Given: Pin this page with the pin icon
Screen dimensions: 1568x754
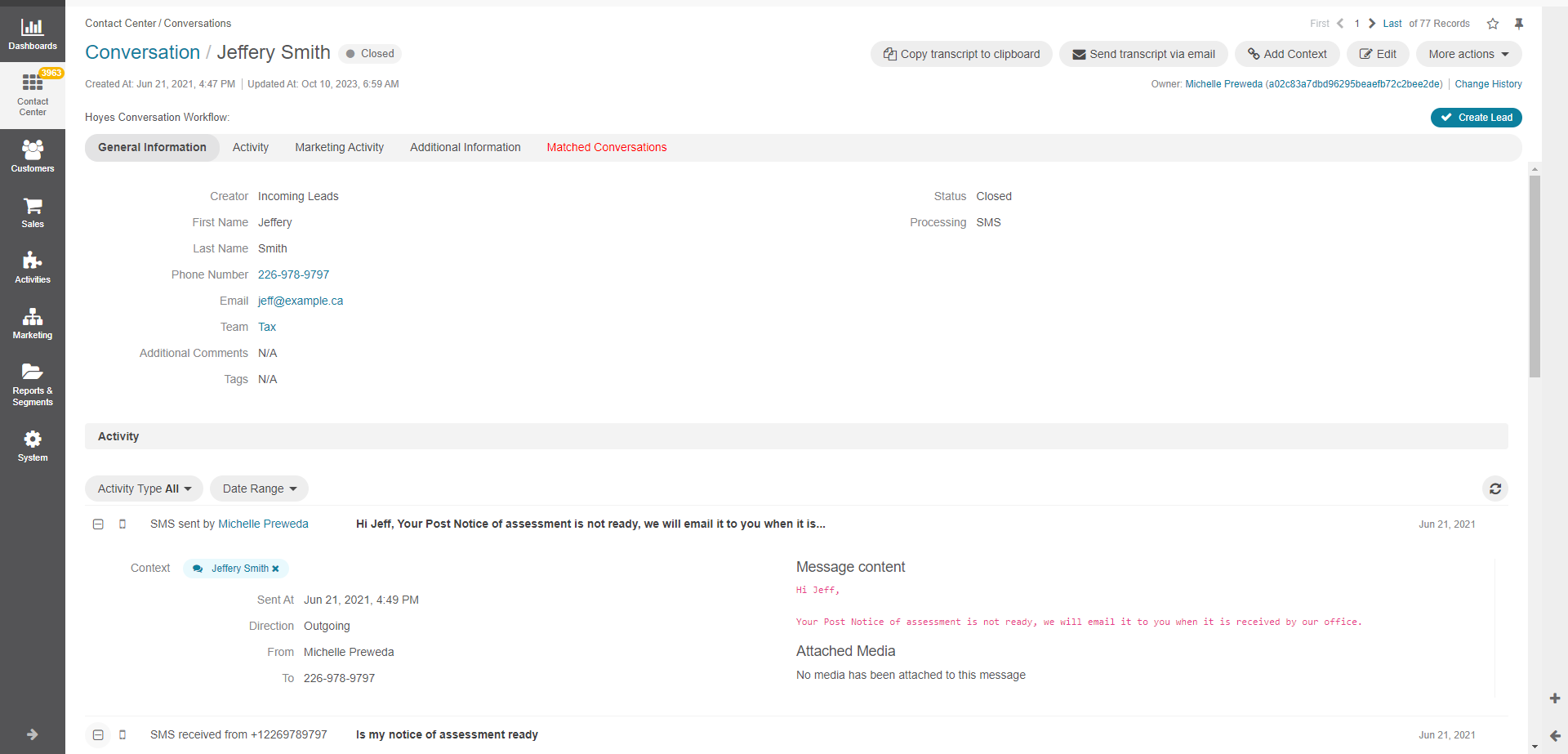Looking at the screenshot, I should pos(1519,24).
